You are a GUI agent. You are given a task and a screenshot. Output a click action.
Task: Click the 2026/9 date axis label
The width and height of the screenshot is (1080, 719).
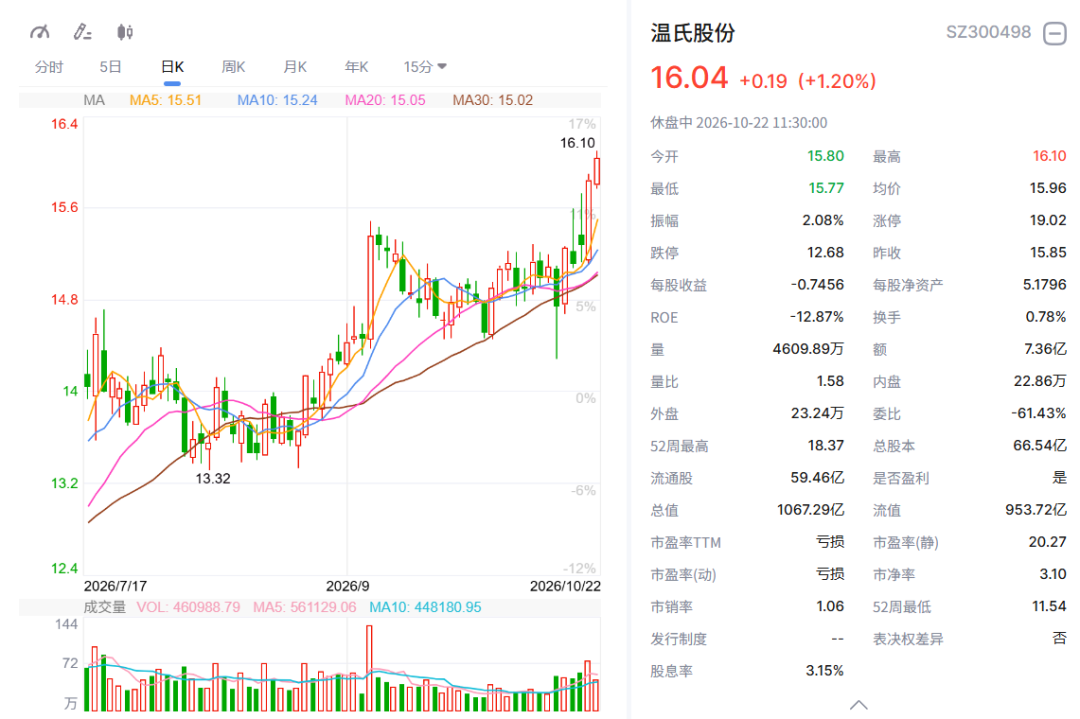[347, 586]
